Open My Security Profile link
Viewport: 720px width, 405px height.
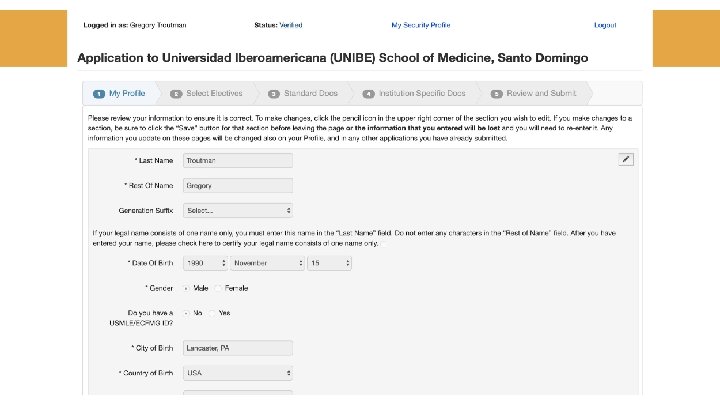pos(421,25)
